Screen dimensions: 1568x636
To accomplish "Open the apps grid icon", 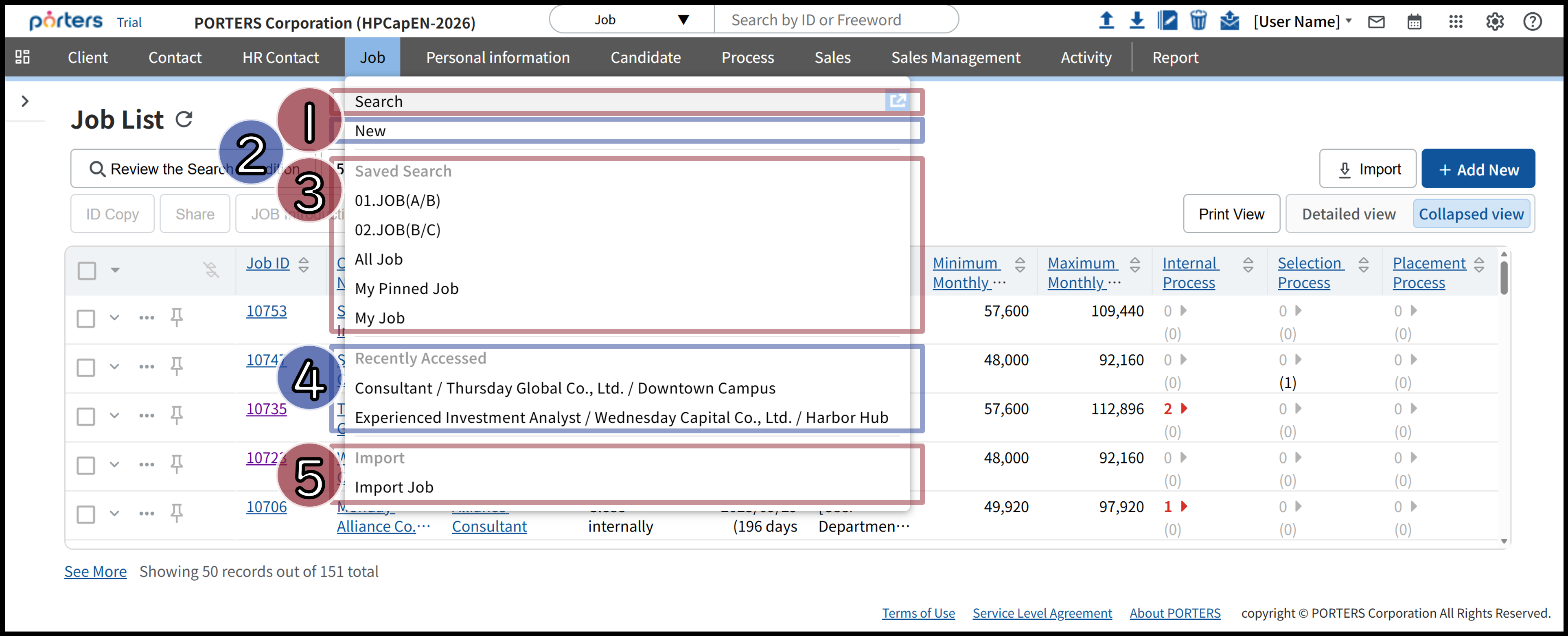I will click(x=1455, y=22).
